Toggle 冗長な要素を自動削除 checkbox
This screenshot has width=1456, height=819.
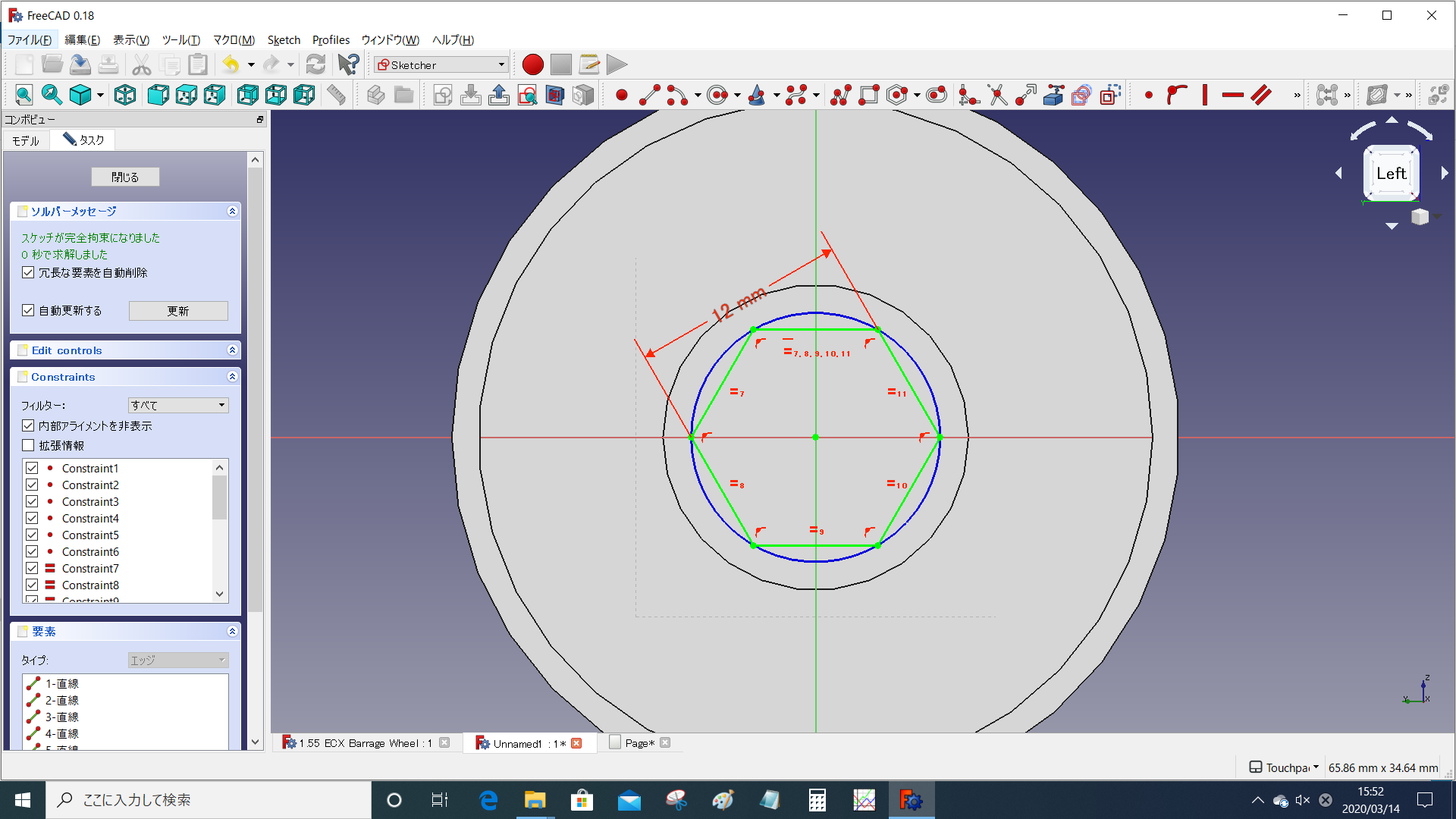click(28, 272)
